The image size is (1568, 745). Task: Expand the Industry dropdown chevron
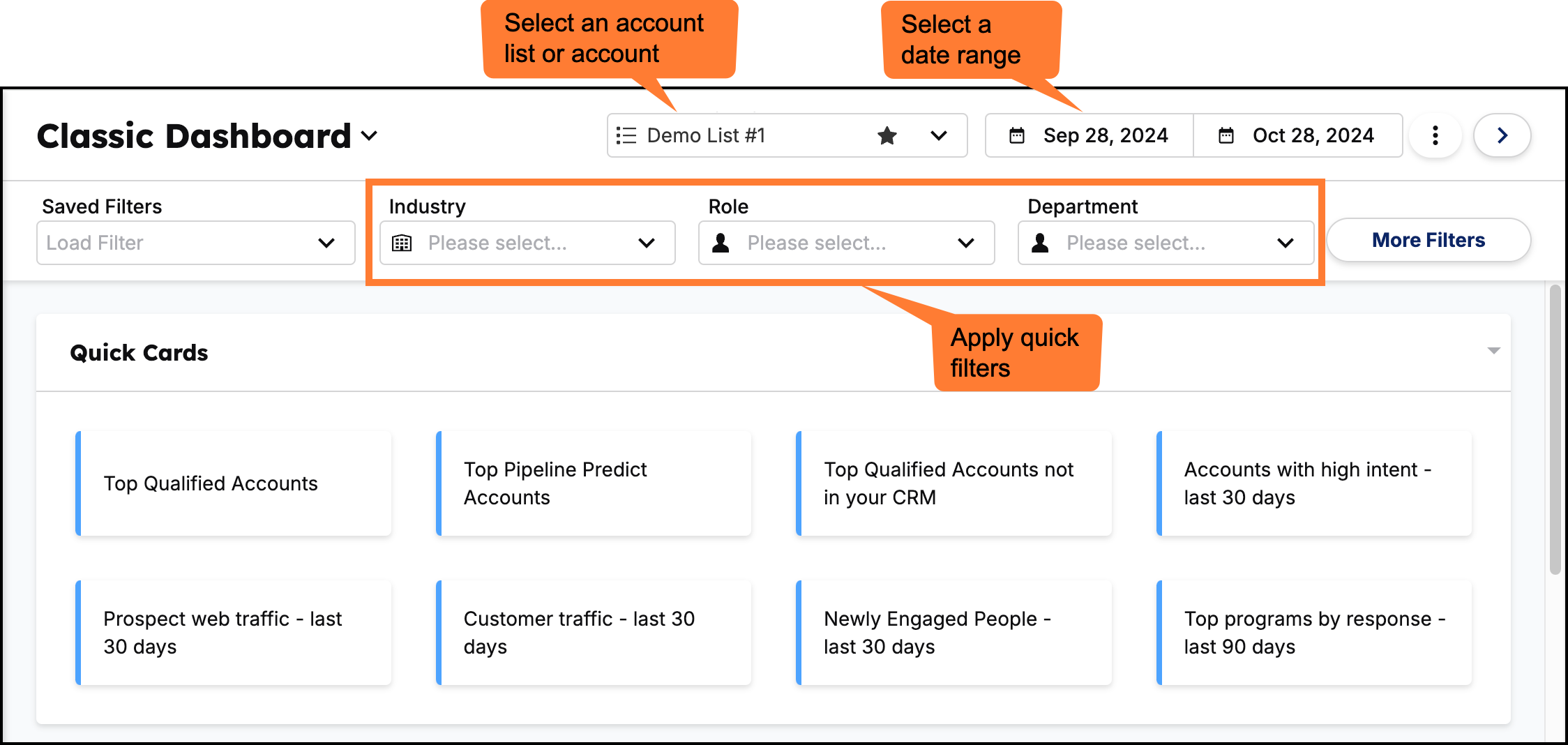[x=647, y=243]
